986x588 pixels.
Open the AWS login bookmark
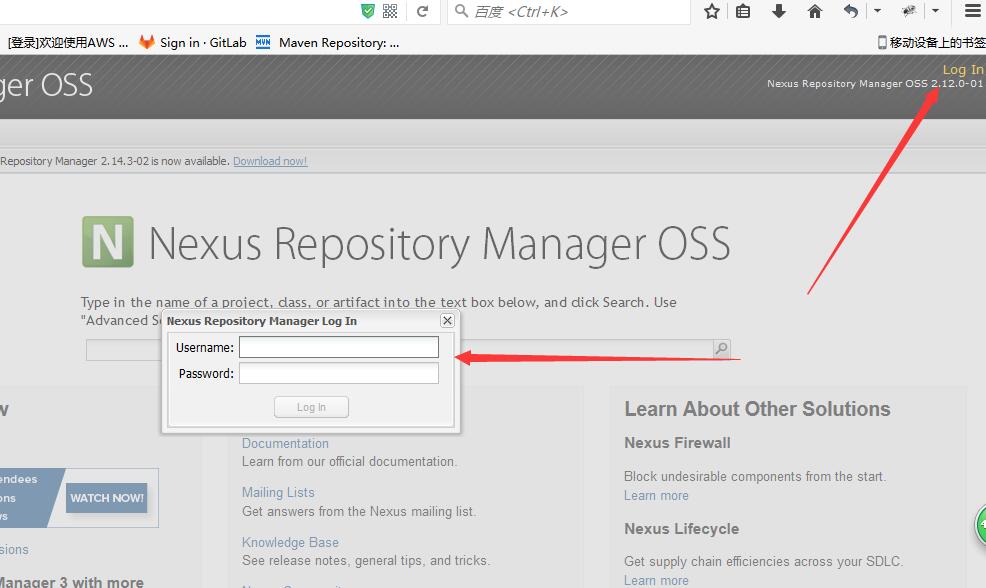(67, 42)
